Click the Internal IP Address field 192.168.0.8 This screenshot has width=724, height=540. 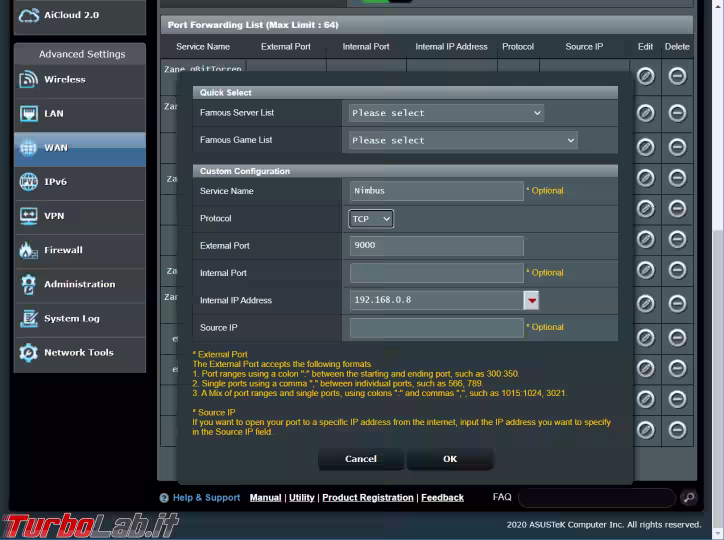pyautogui.click(x=437, y=300)
